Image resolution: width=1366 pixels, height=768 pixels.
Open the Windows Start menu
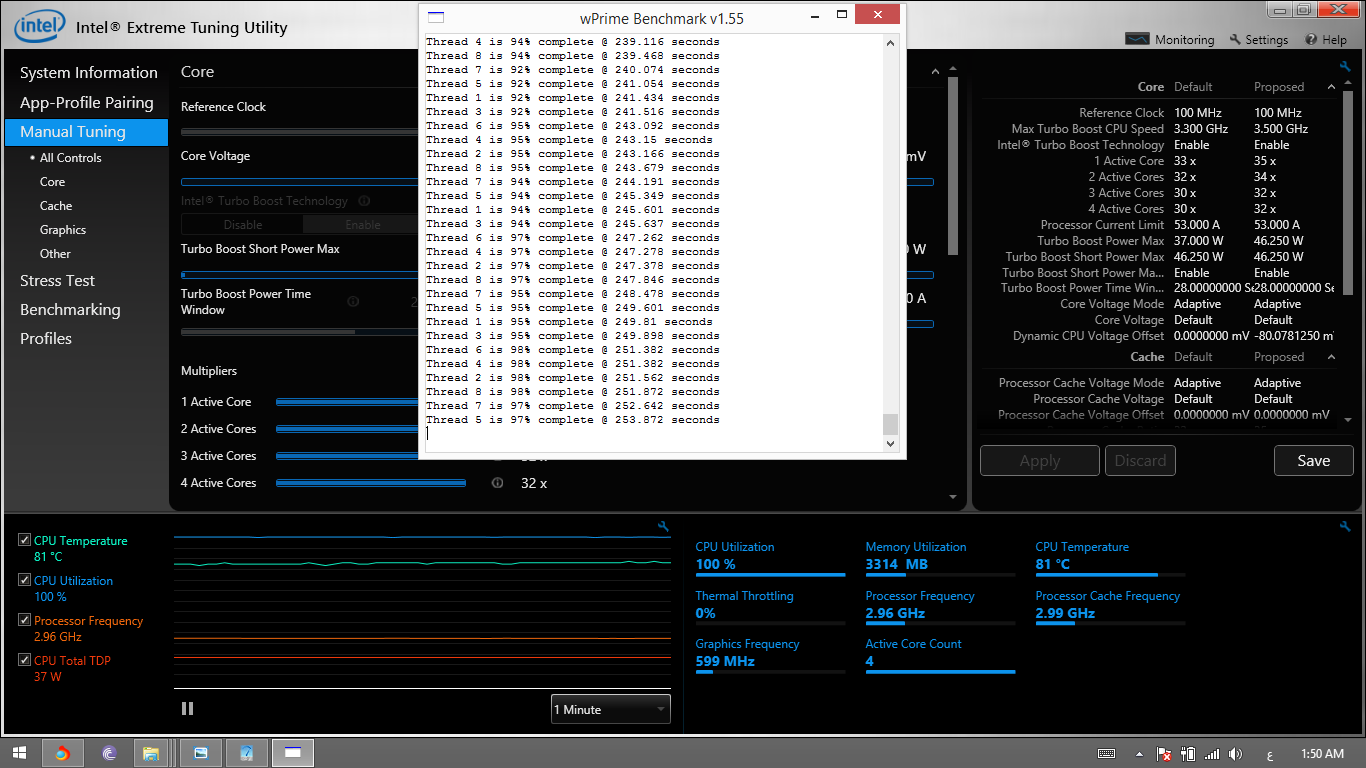(18, 753)
